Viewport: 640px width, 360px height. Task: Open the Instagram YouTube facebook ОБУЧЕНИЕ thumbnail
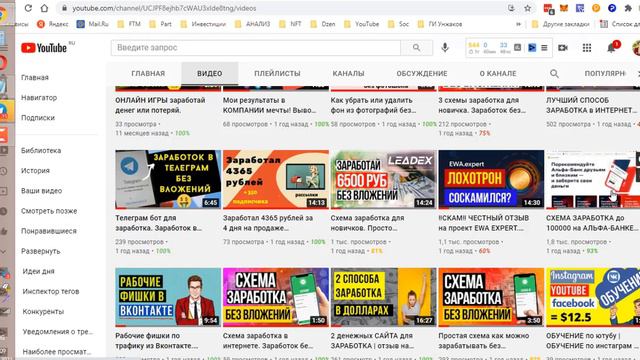coord(593,297)
